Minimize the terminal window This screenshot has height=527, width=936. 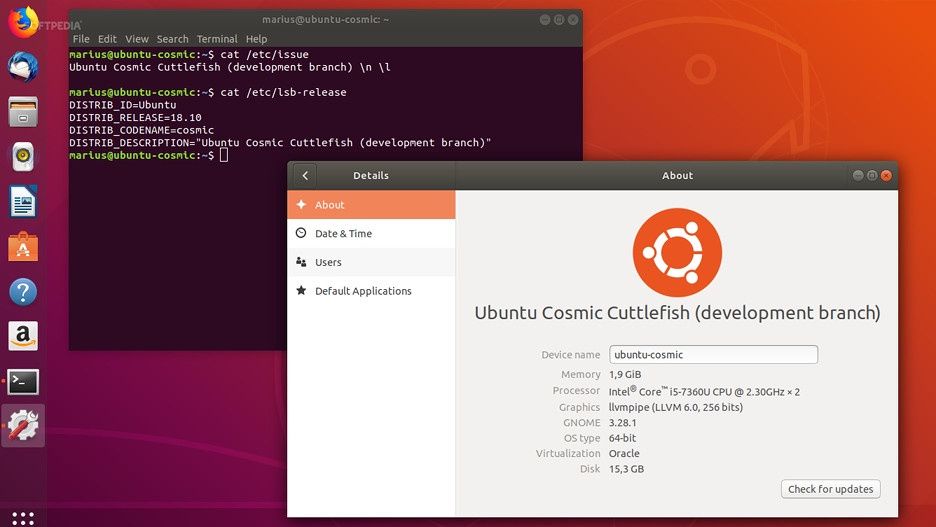544,20
